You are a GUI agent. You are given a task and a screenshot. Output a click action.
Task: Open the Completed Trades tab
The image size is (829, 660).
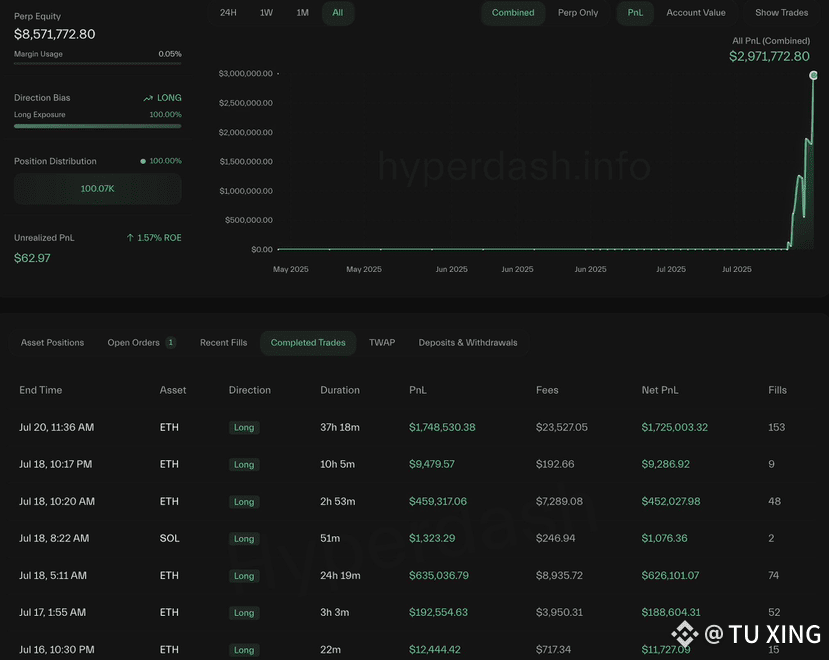(x=308, y=343)
